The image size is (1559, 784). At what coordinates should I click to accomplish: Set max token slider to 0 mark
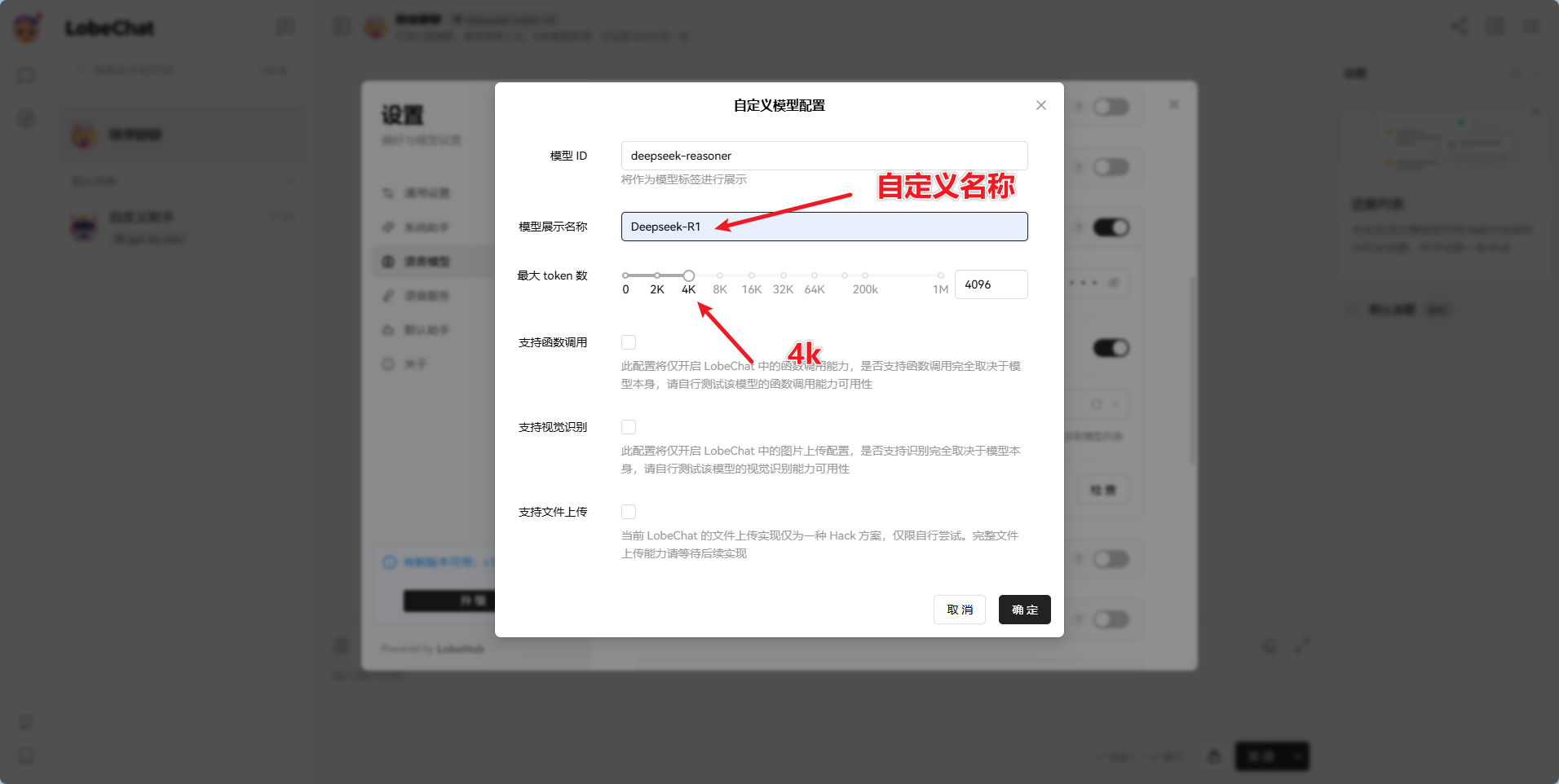(625, 275)
